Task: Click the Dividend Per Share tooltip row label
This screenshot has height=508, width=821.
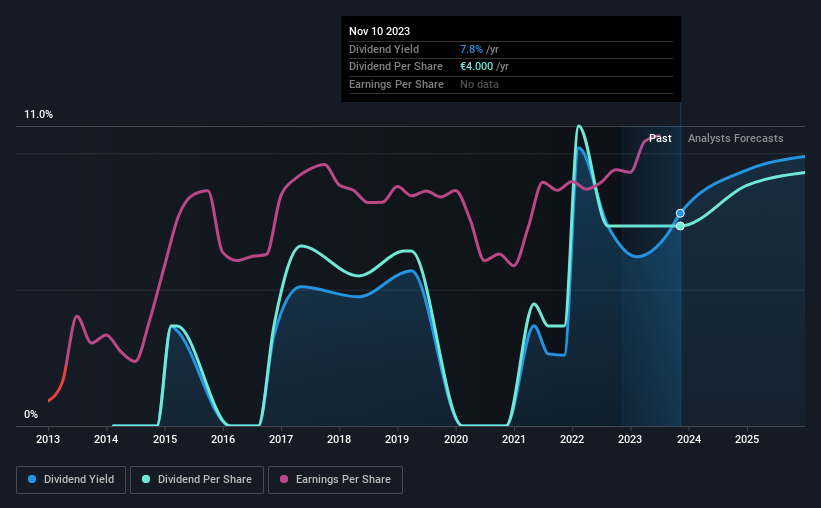Action: click(396, 67)
